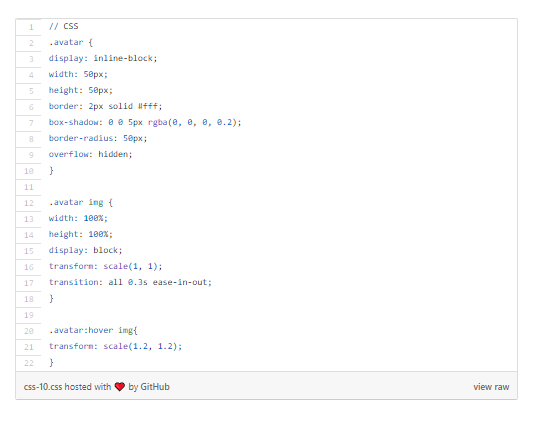Click the '// CSS' comment line
The width and height of the screenshot is (536, 422).
pyautogui.click(x=64, y=26)
